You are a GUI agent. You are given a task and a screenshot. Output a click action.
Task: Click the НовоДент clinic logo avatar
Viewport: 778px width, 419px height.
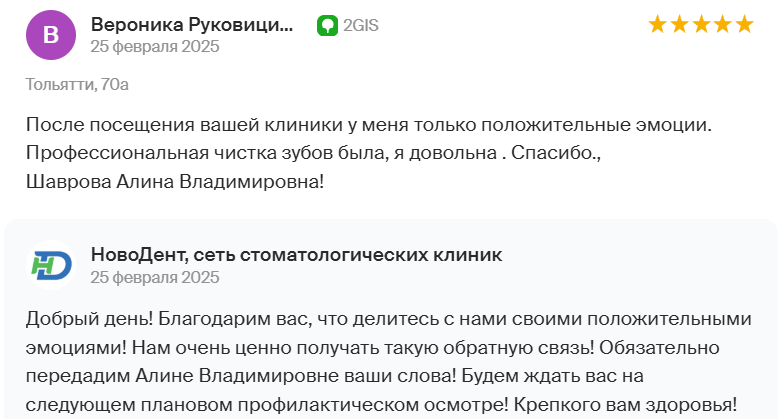click(51, 265)
